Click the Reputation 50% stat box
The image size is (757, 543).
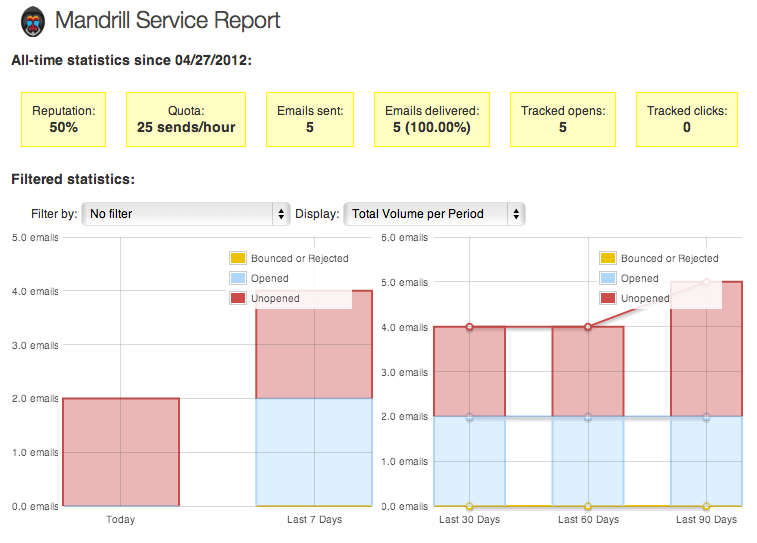pyautogui.click(x=64, y=119)
